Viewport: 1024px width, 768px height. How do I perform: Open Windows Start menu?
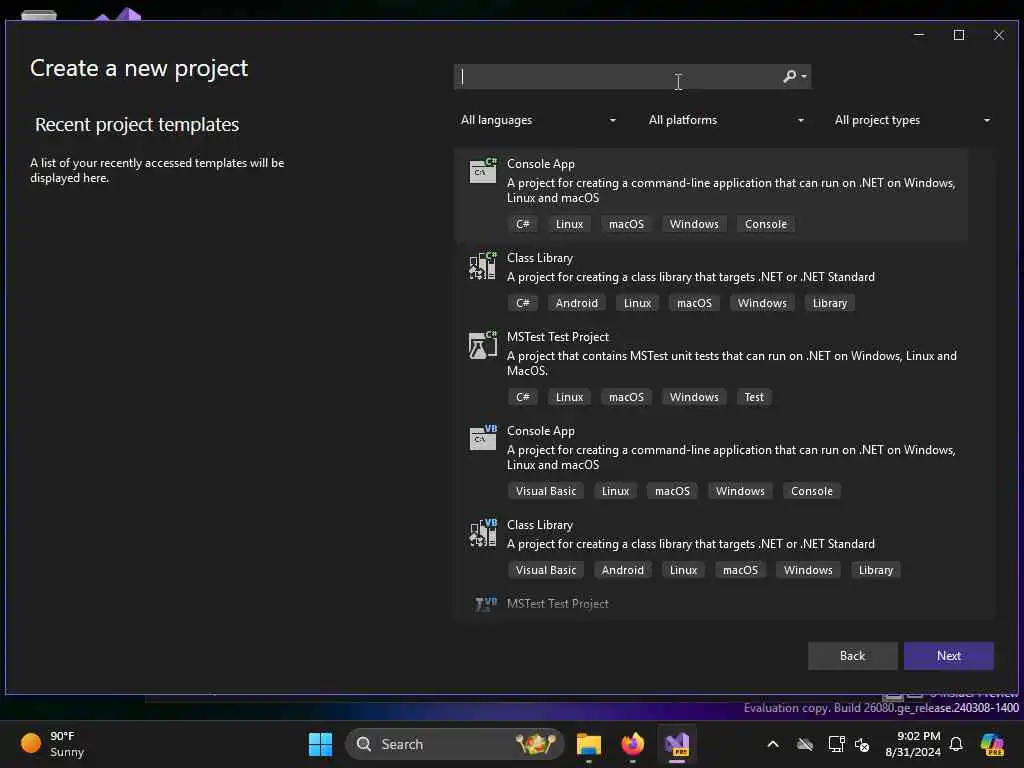[x=320, y=744]
